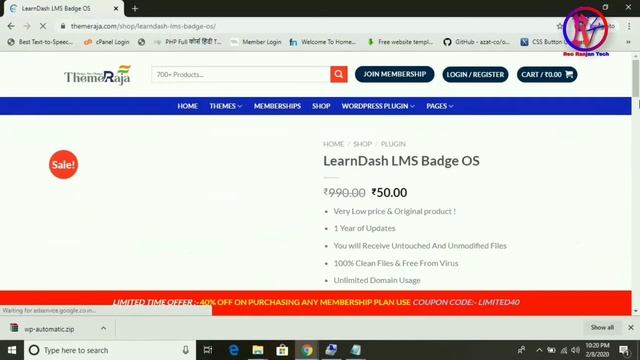This screenshot has width=640, height=360.
Task: Click the ThemeRaja logo
Action: click(97, 75)
